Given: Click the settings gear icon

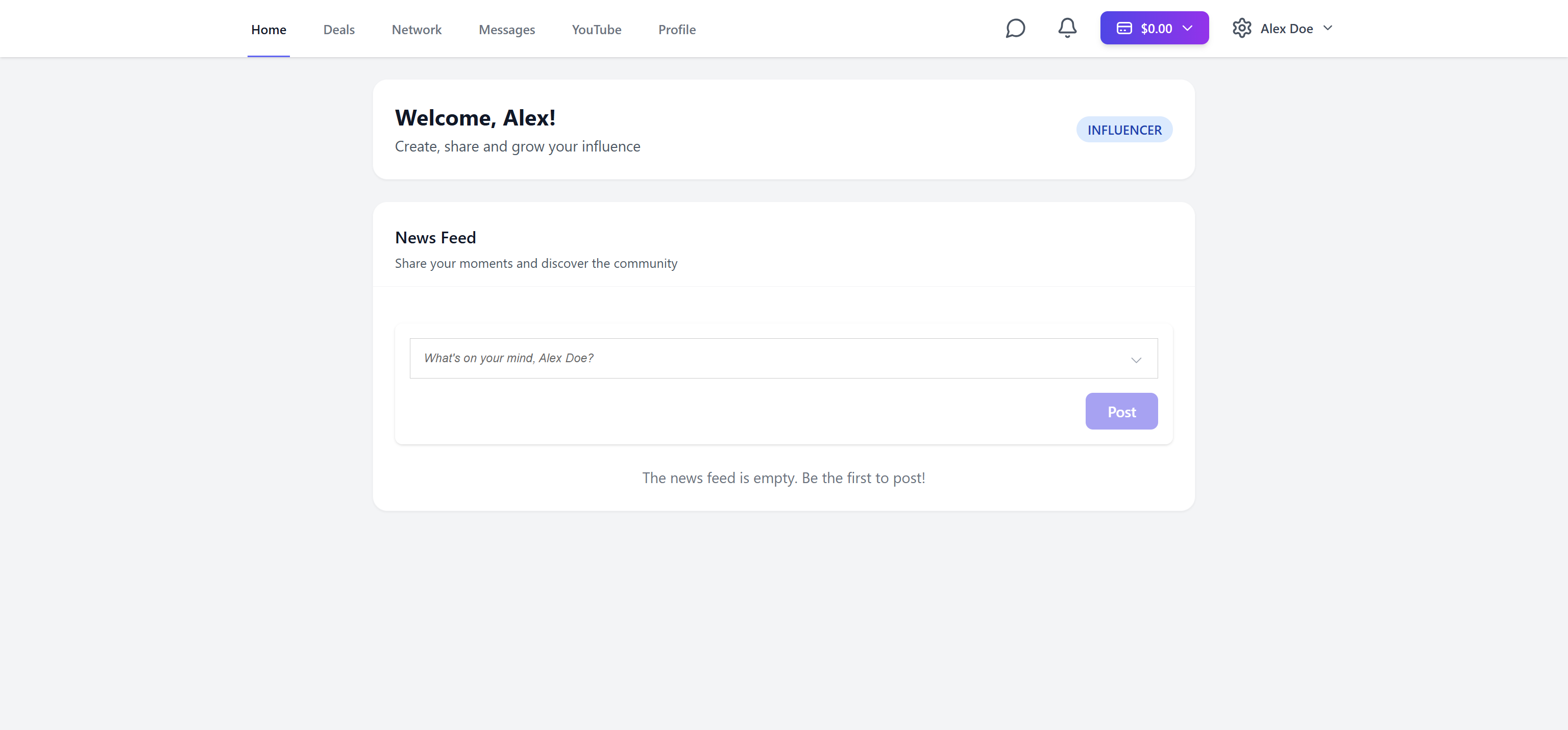Looking at the screenshot, I should (1242, 28).
